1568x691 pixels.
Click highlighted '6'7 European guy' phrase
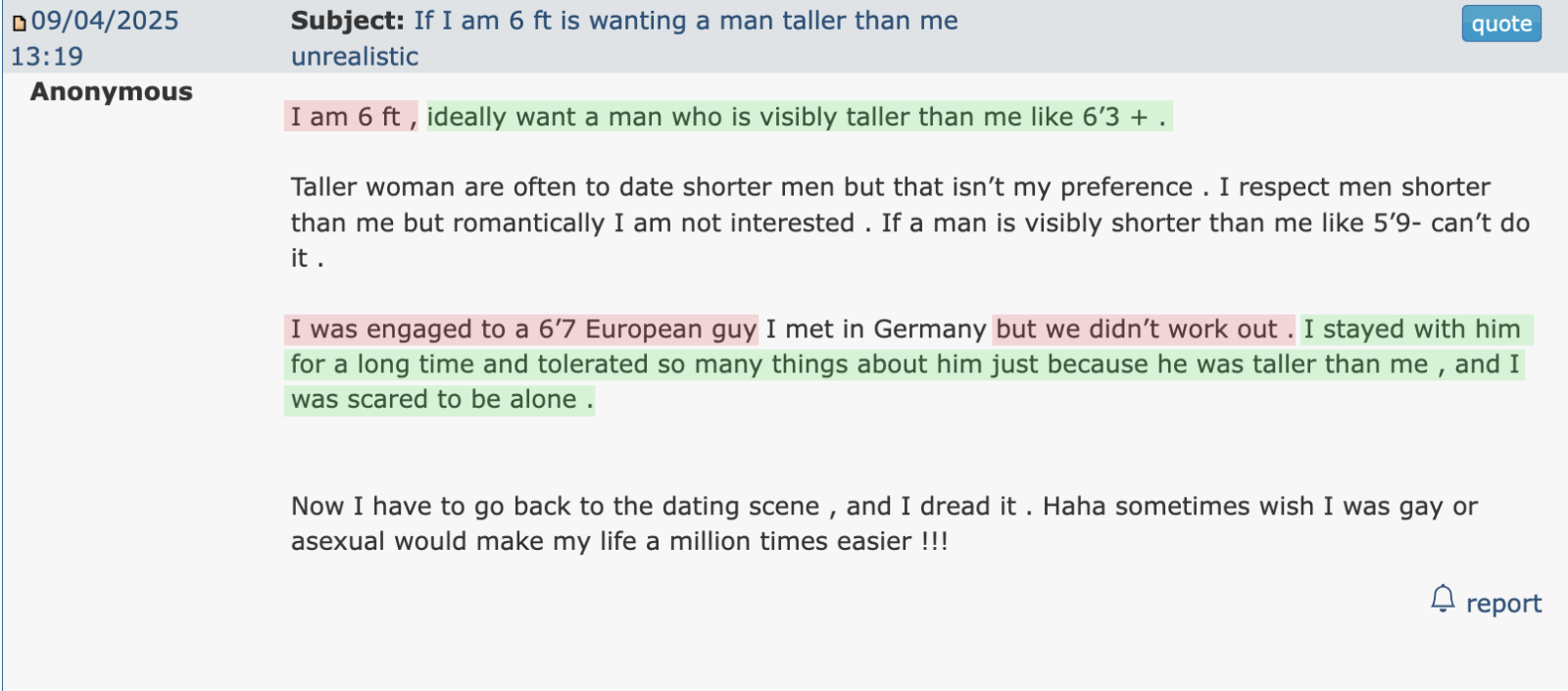(x=648, y=329)
